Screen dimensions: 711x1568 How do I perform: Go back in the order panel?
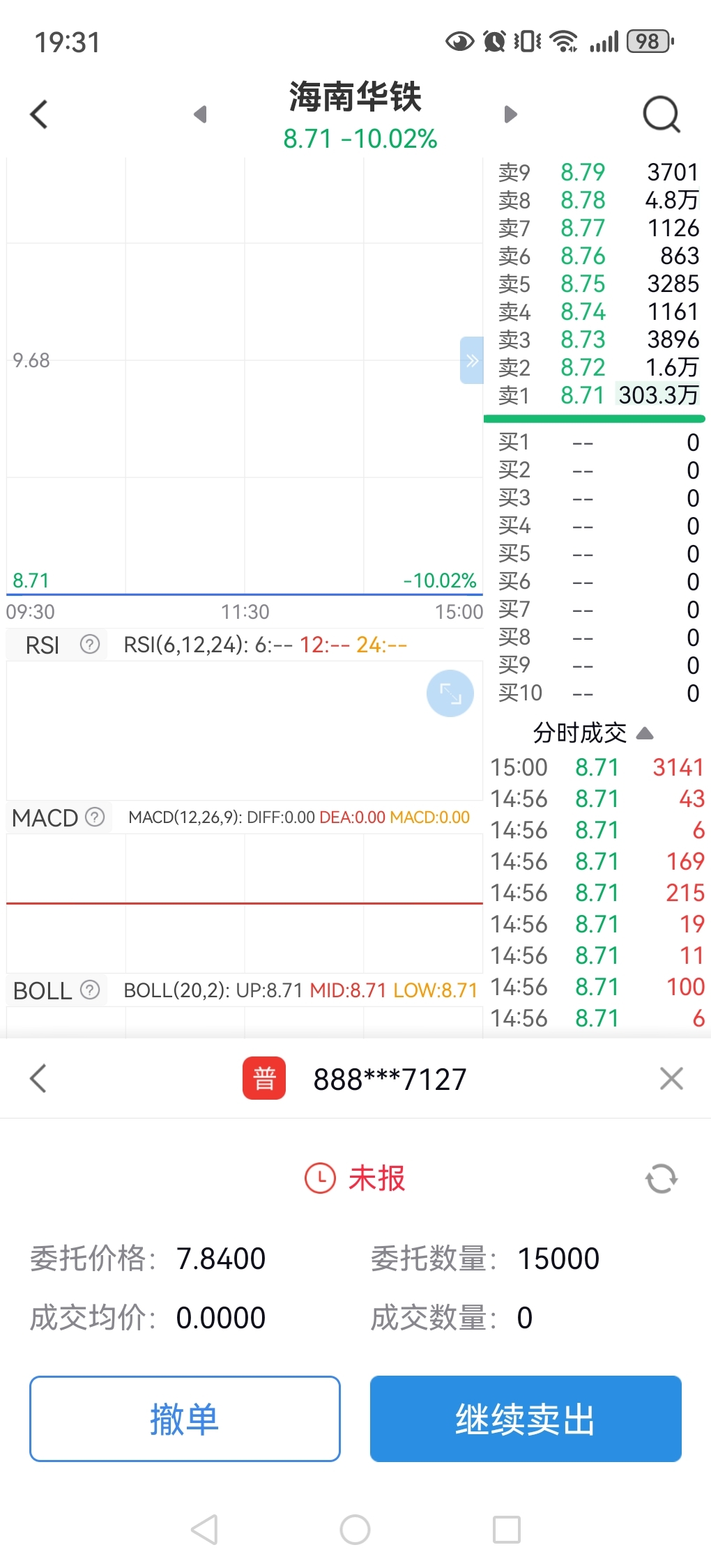coord(38,1078)
